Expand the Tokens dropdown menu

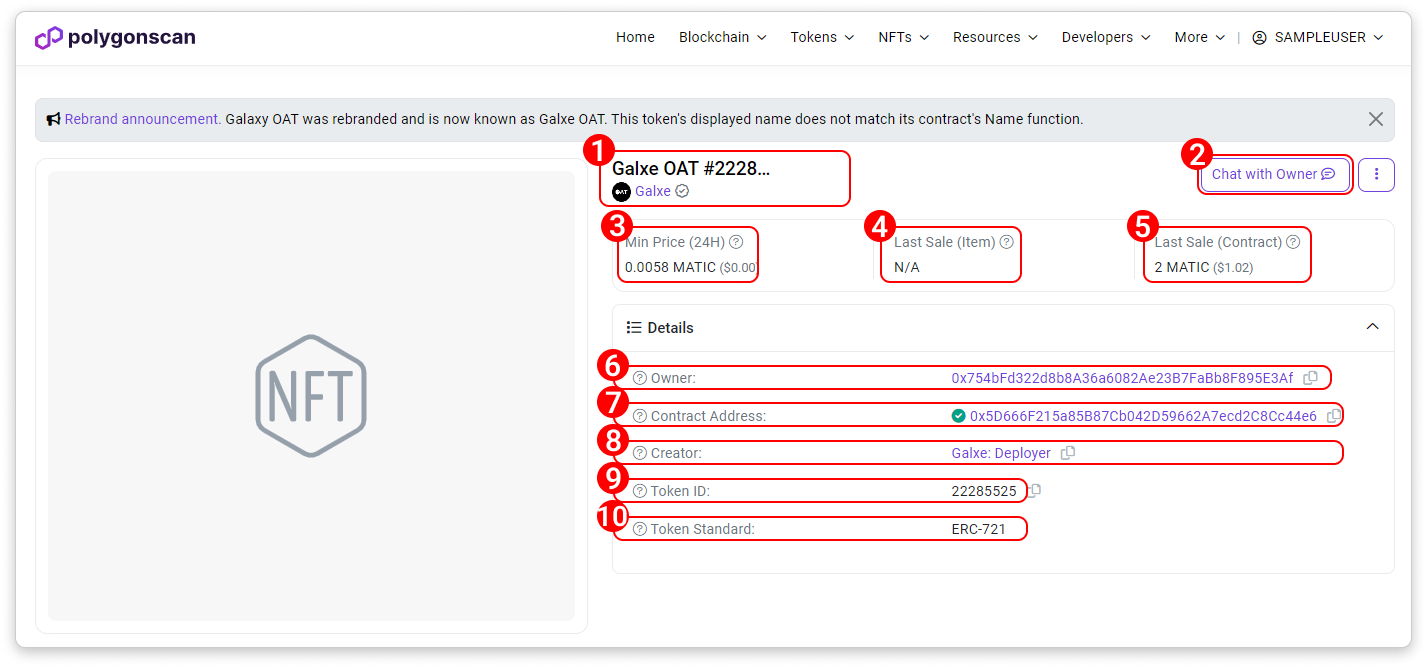822,37
